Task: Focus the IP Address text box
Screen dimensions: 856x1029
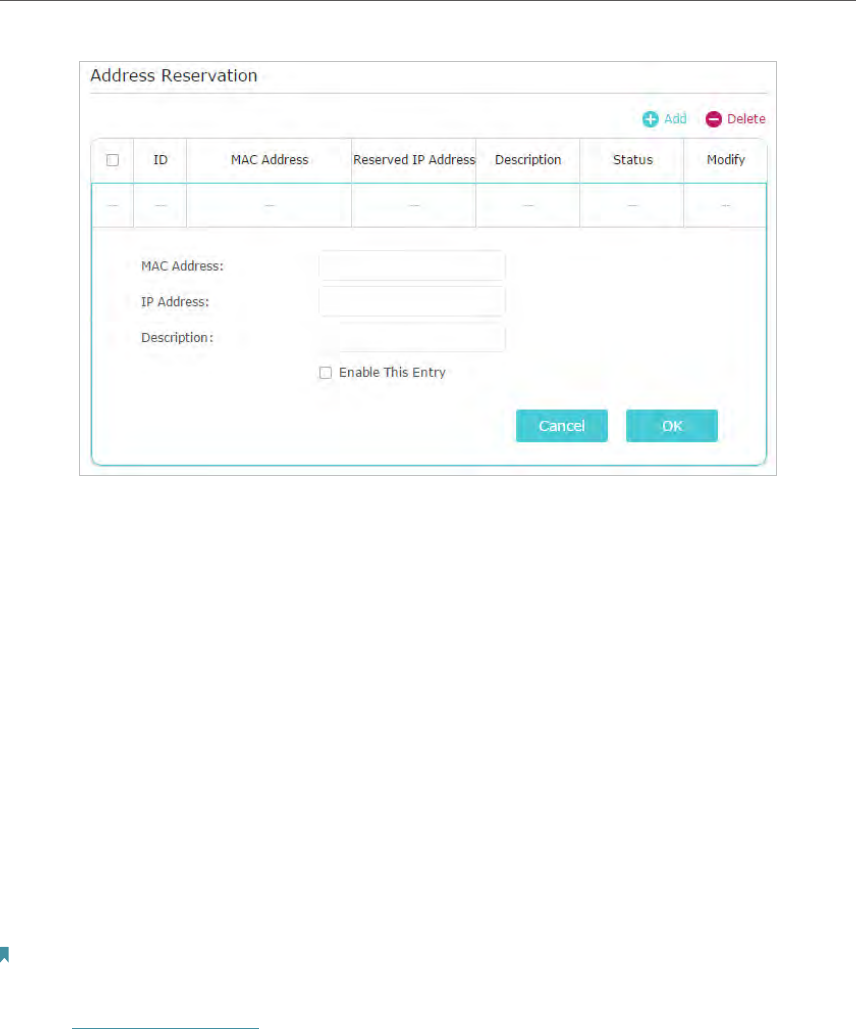Action: (x=412, y=301)
